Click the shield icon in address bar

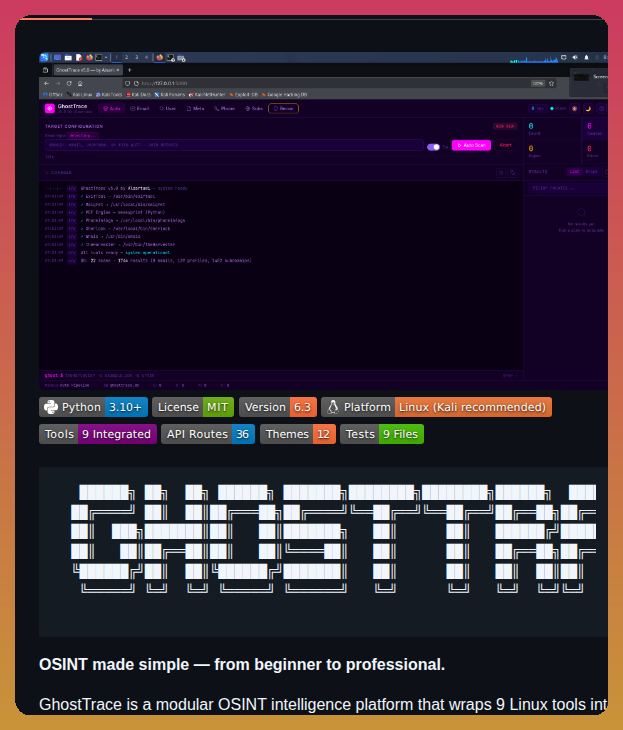127,83
